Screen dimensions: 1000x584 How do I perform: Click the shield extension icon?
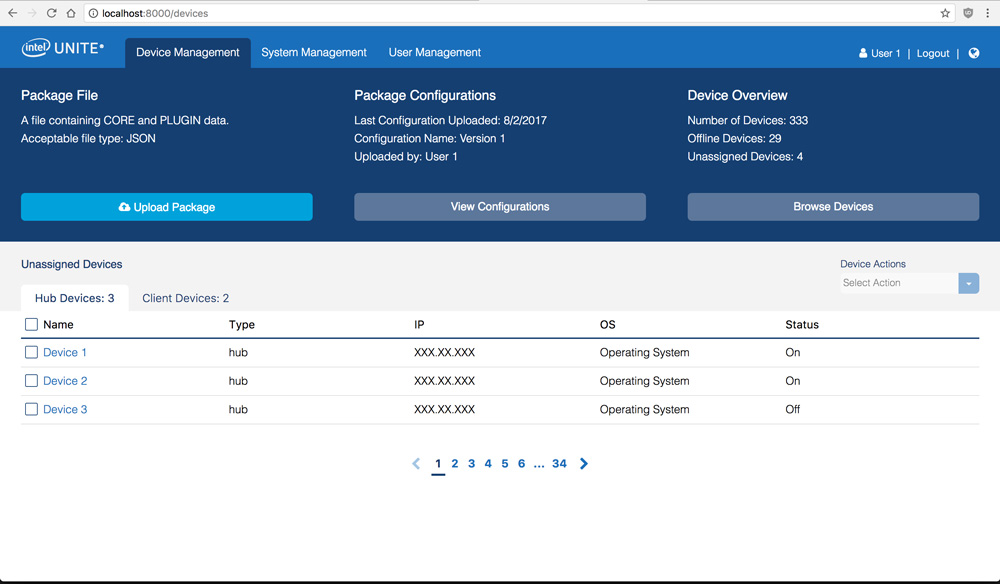968,13
